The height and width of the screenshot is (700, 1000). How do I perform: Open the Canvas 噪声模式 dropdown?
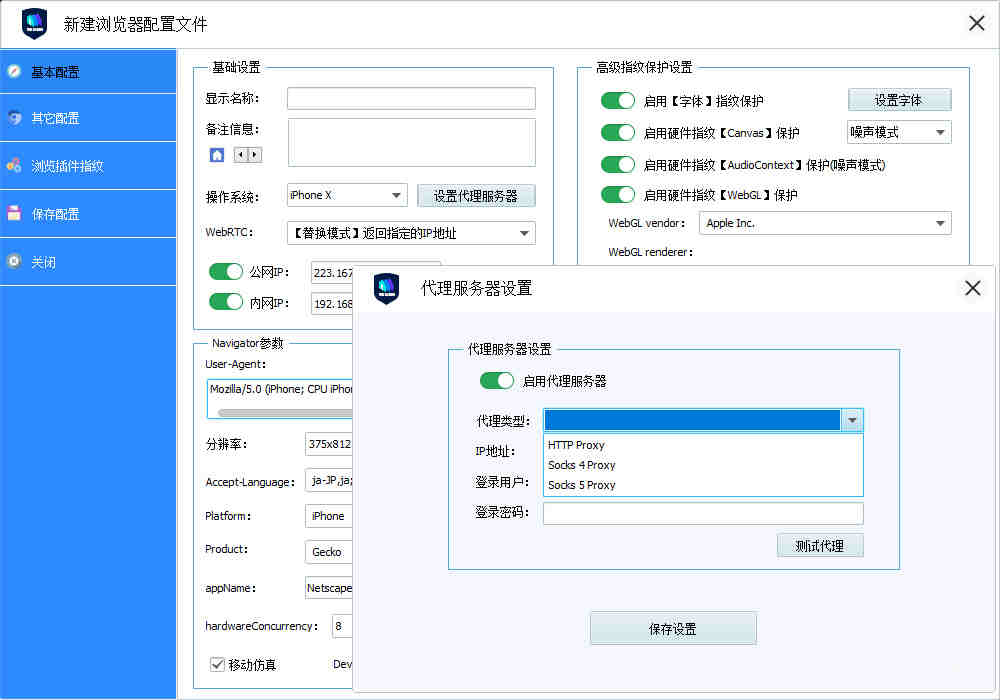pos(899,132)
